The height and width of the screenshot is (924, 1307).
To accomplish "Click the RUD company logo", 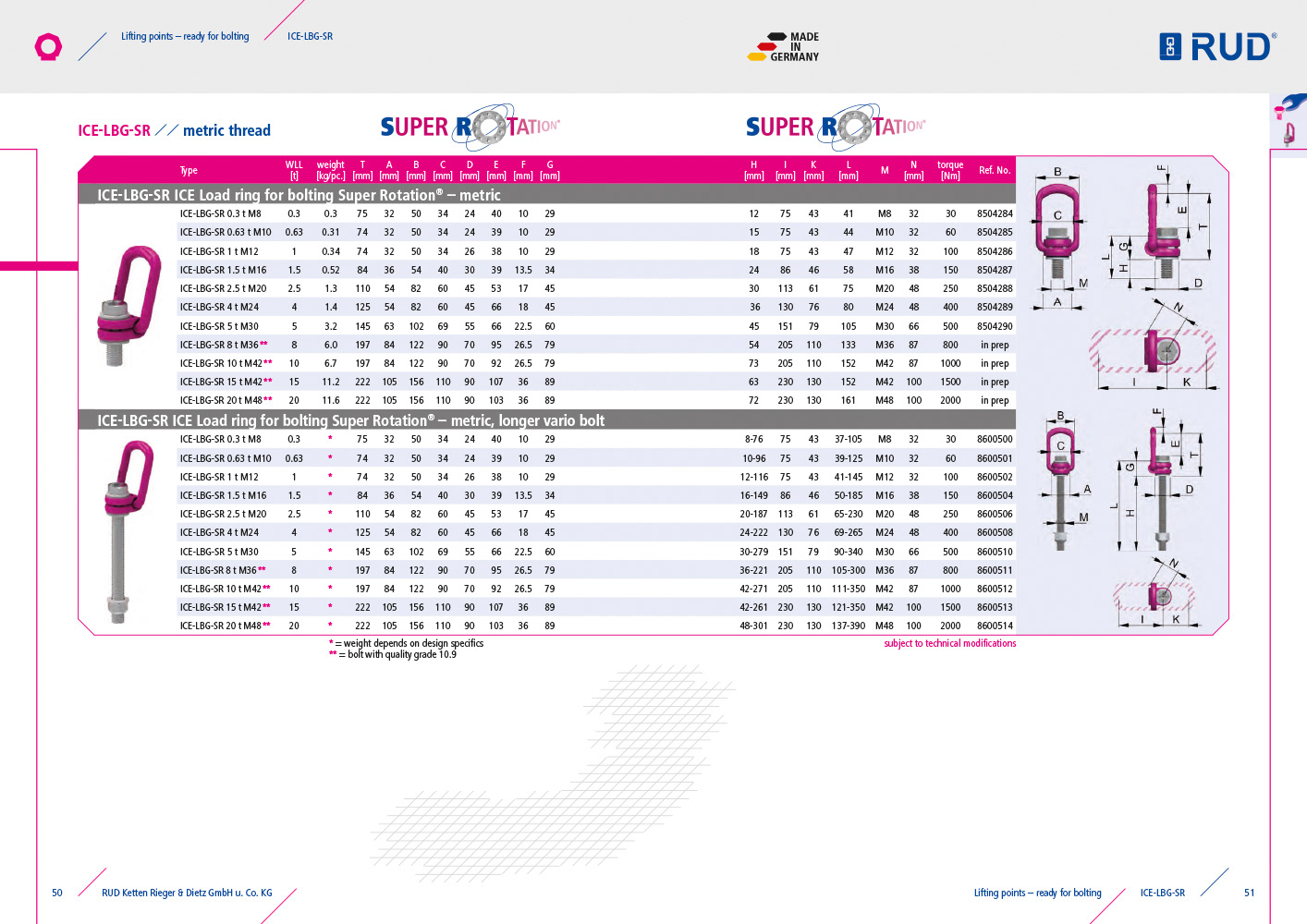I will point(1217,46).
